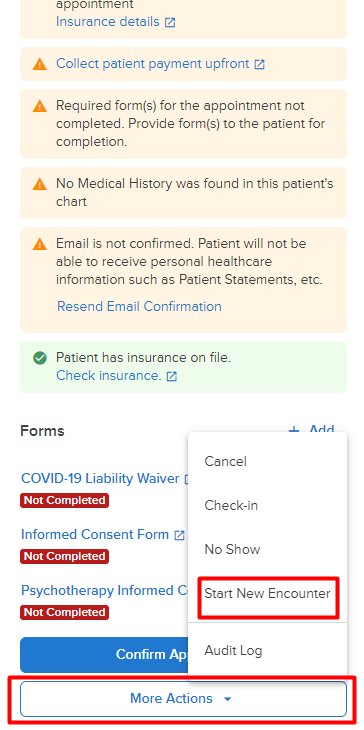Open the COVID-19 Liability Waiver form
364x730 pixels.
pyautogui.click(x=100, y=479)
